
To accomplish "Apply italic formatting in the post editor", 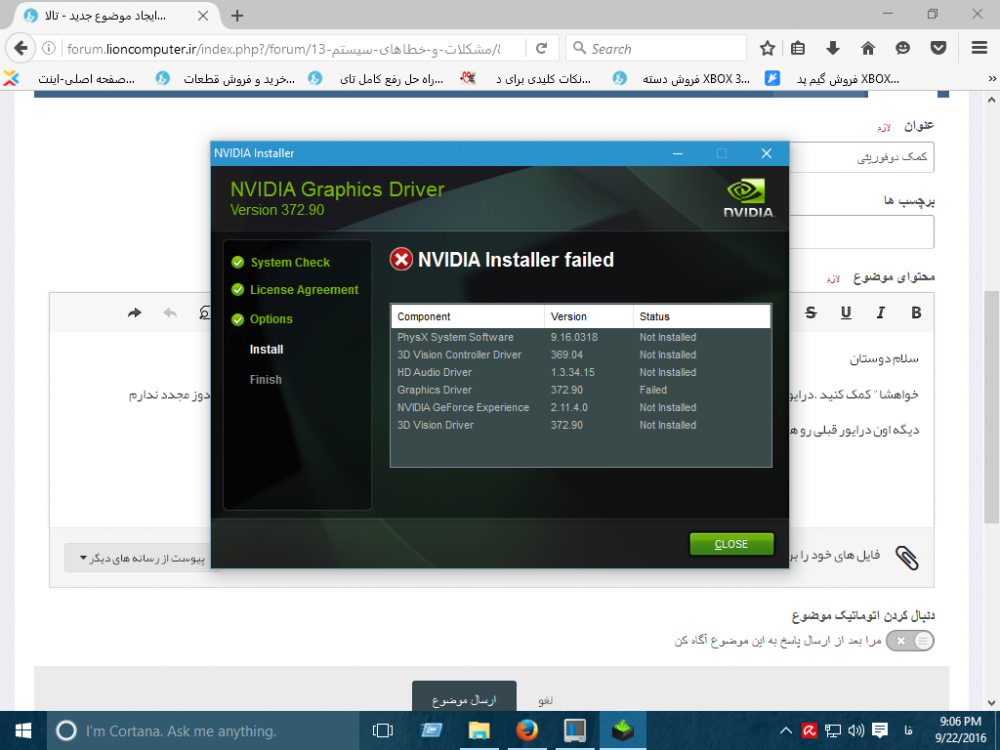I will click(x=880, y=313).
